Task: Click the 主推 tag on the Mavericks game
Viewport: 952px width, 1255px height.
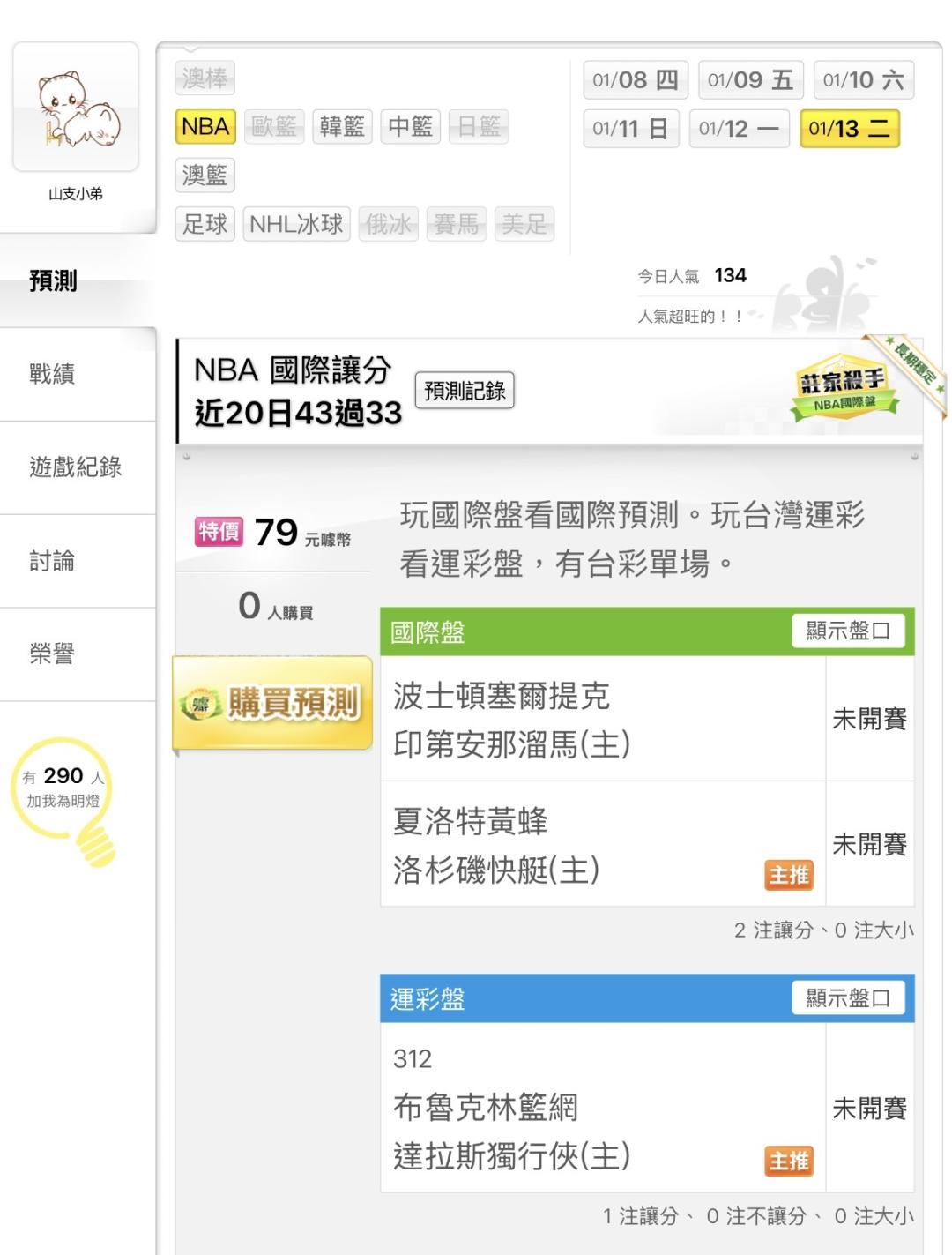Action: [788, 1161]
